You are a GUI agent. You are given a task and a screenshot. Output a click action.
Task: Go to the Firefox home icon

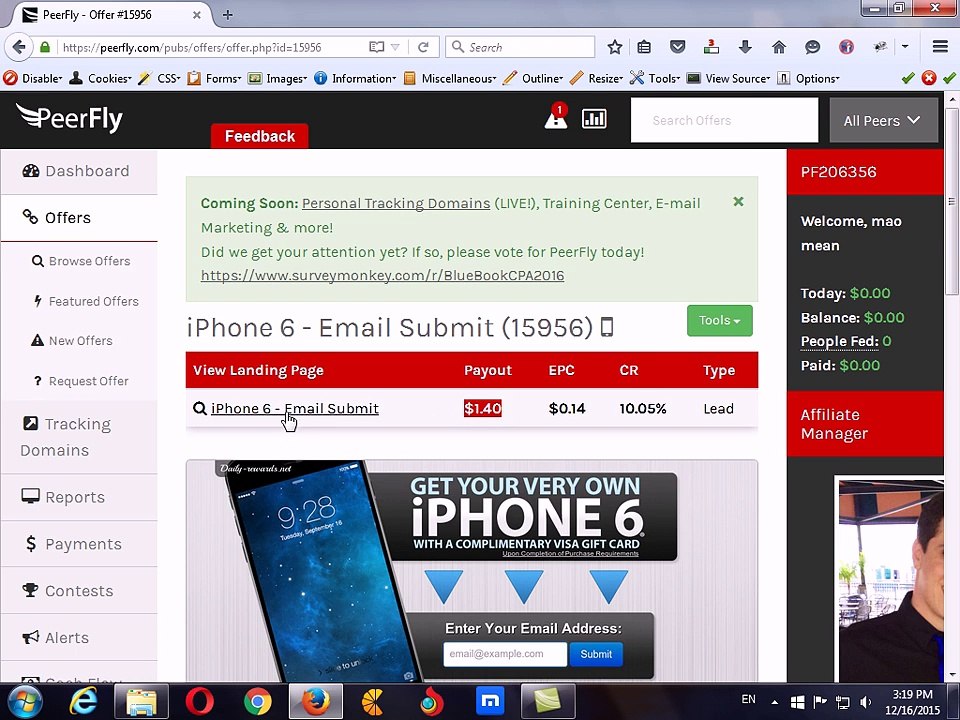point(779,47)
